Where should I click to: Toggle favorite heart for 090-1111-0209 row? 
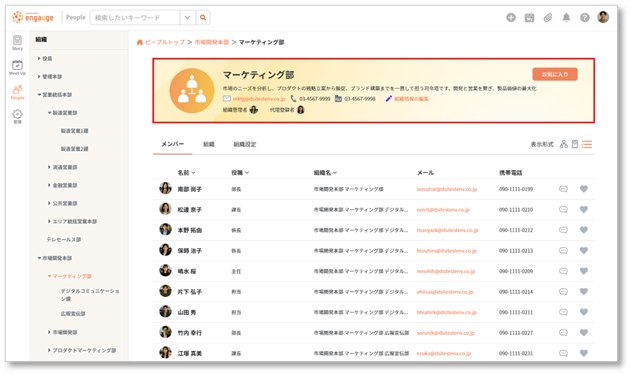(584, 271)
